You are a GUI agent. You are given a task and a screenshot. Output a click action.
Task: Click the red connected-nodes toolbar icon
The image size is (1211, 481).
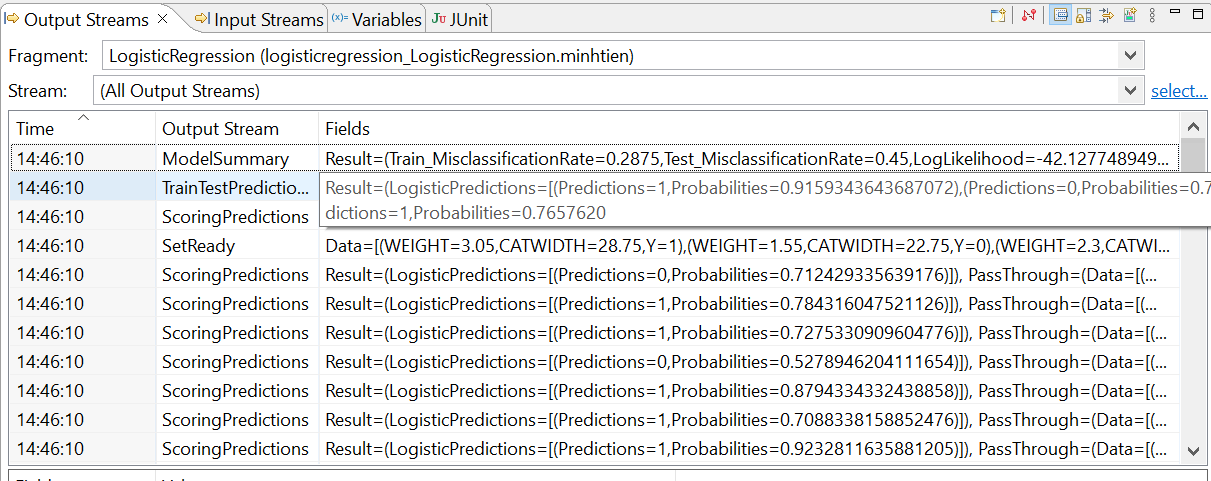pos(1029,16)
